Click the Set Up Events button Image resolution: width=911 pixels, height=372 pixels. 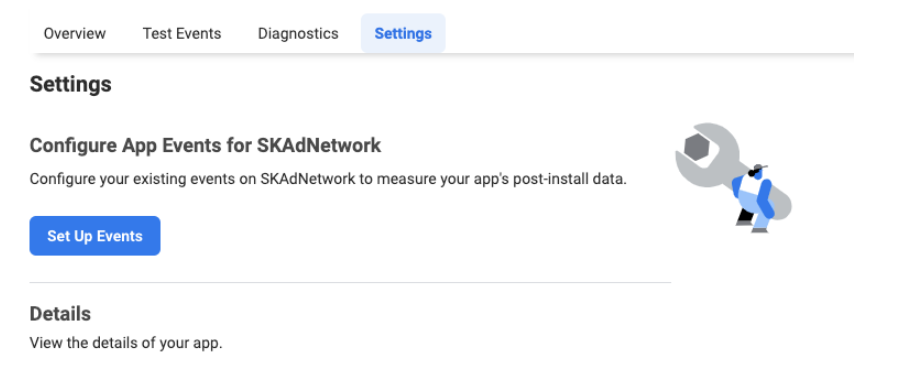point(95,236)
